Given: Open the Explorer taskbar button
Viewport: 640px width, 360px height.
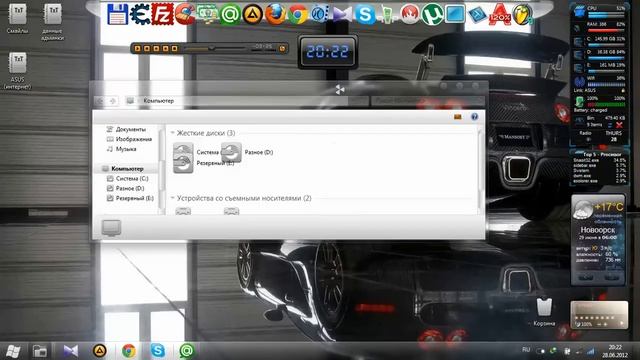Looking at the screenshot, I should (40, 351).
